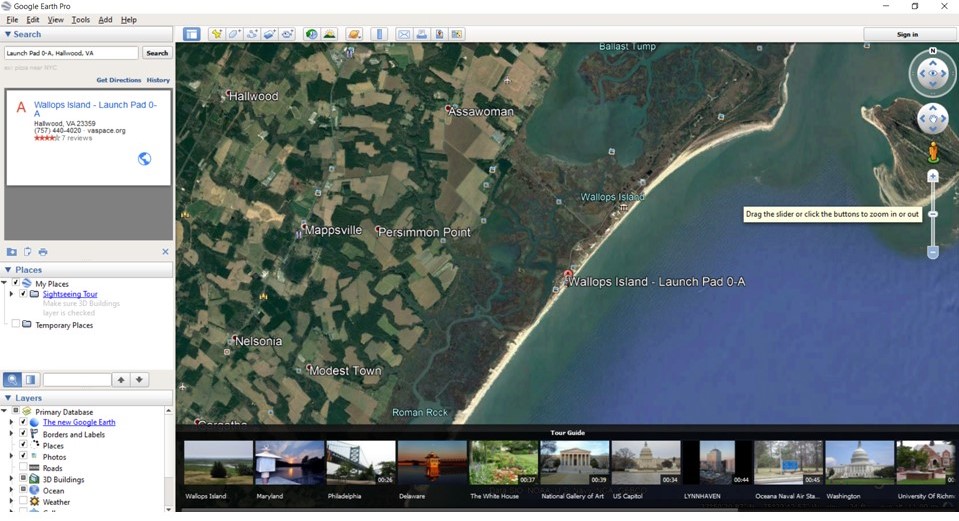This screenshot has width=959, height=521.
Task: Zoom in with the plus button
Action: pos(933,177)
